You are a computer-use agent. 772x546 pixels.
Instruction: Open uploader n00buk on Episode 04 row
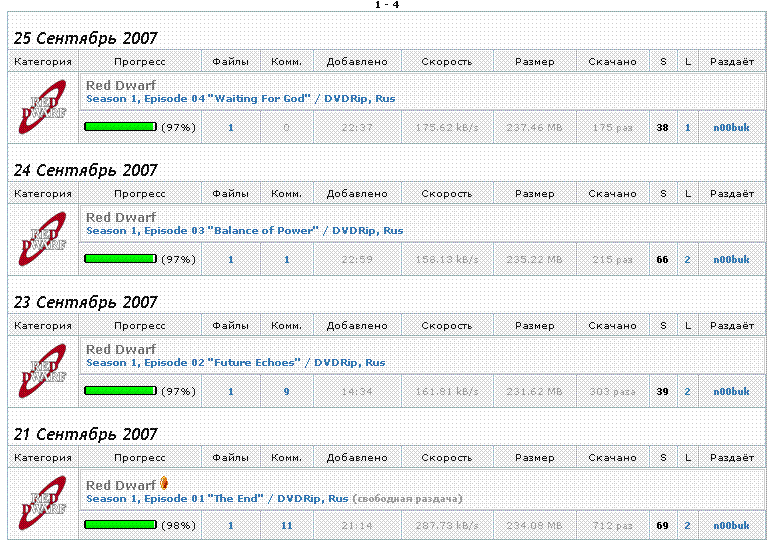click(731, 128)
